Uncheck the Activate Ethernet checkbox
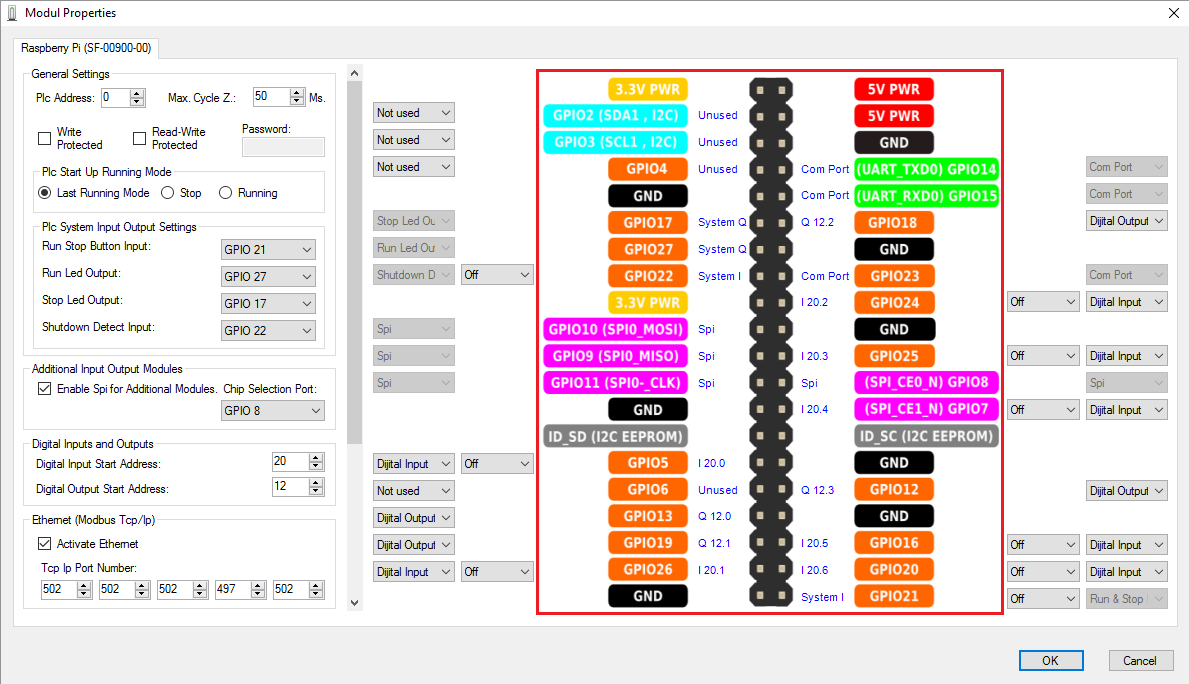Image resolution: width=1189 pixels, height=684 pixels. (44, 544)
